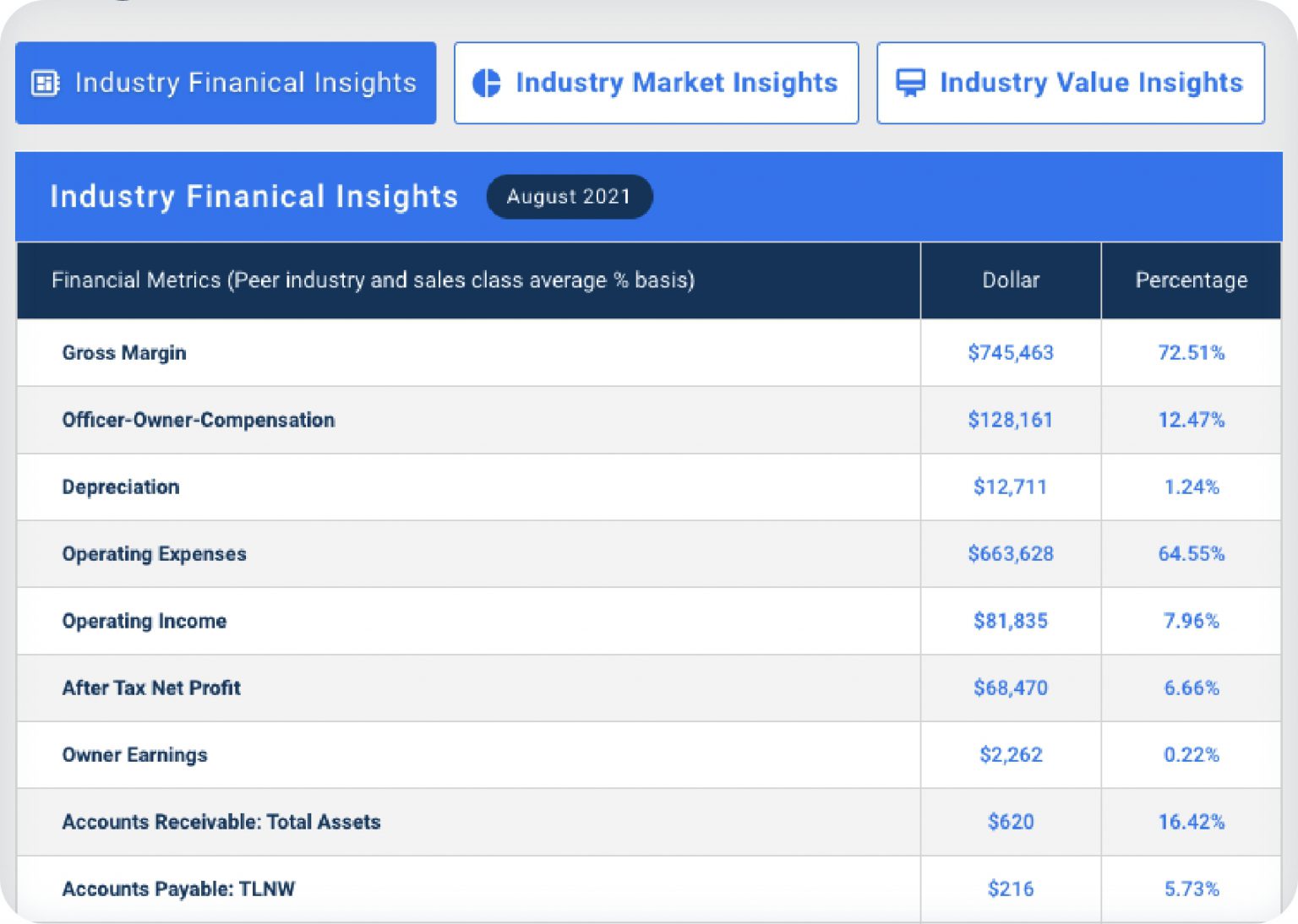
Task: Select the Industry Finanical Insights tab
Action: [x=225, y=82]
